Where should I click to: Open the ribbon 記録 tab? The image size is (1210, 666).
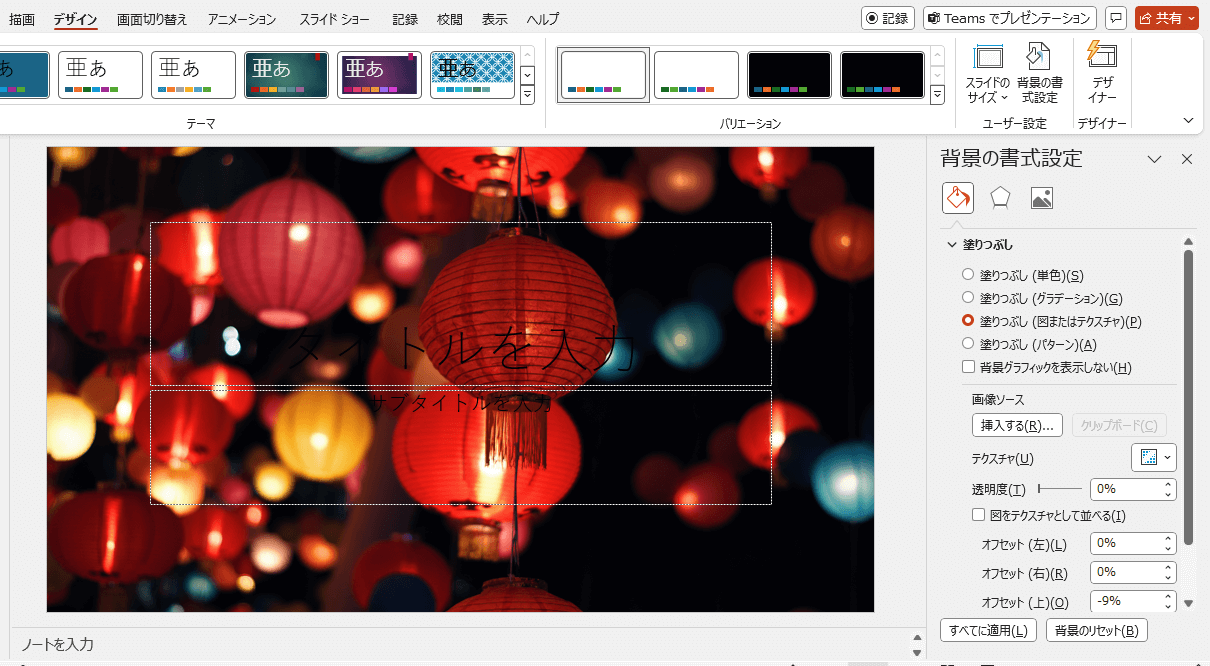[x=405, y=19]
